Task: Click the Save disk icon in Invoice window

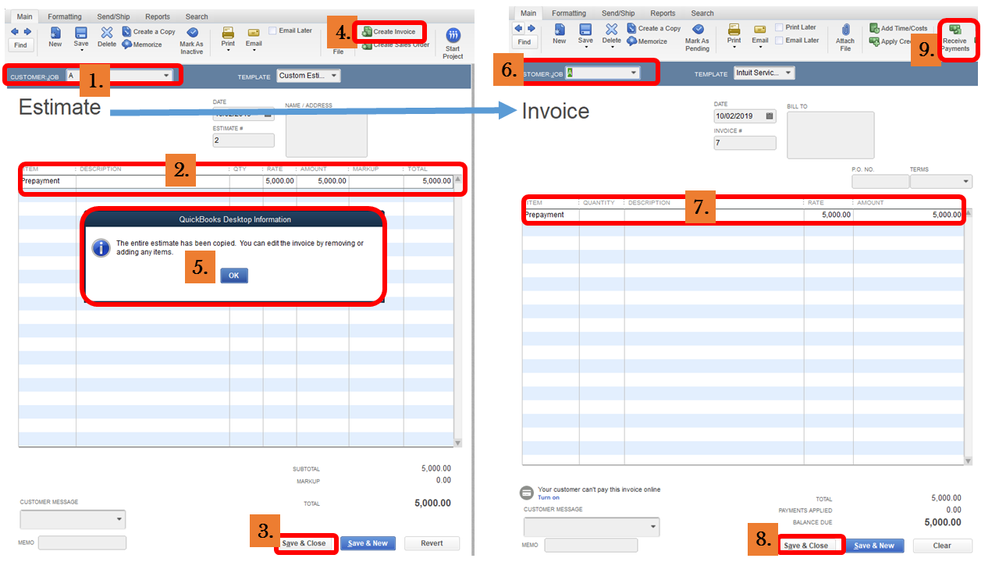Action: click(x=585, y=29)
